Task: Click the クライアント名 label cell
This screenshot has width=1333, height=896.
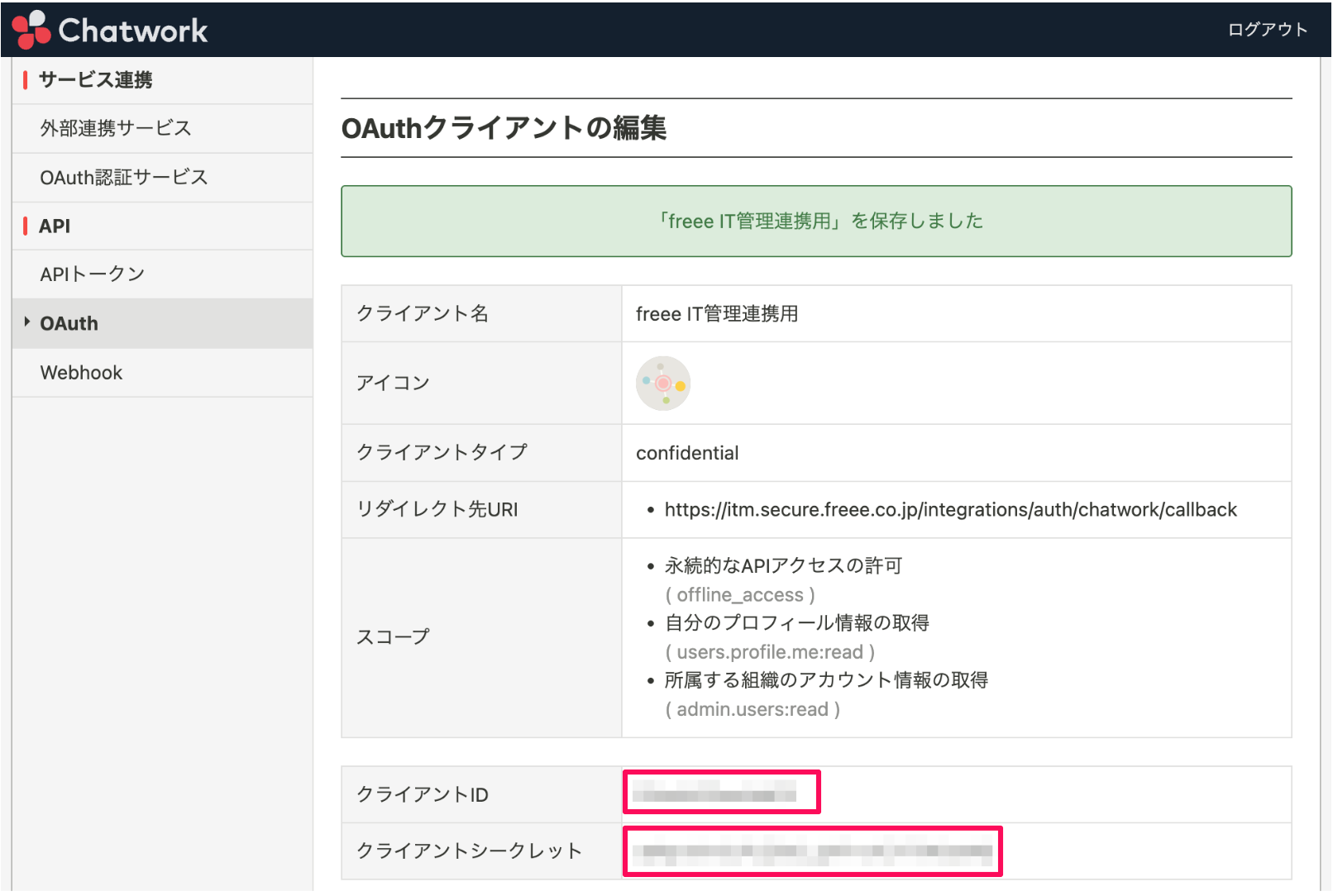Action: (481, 314)
